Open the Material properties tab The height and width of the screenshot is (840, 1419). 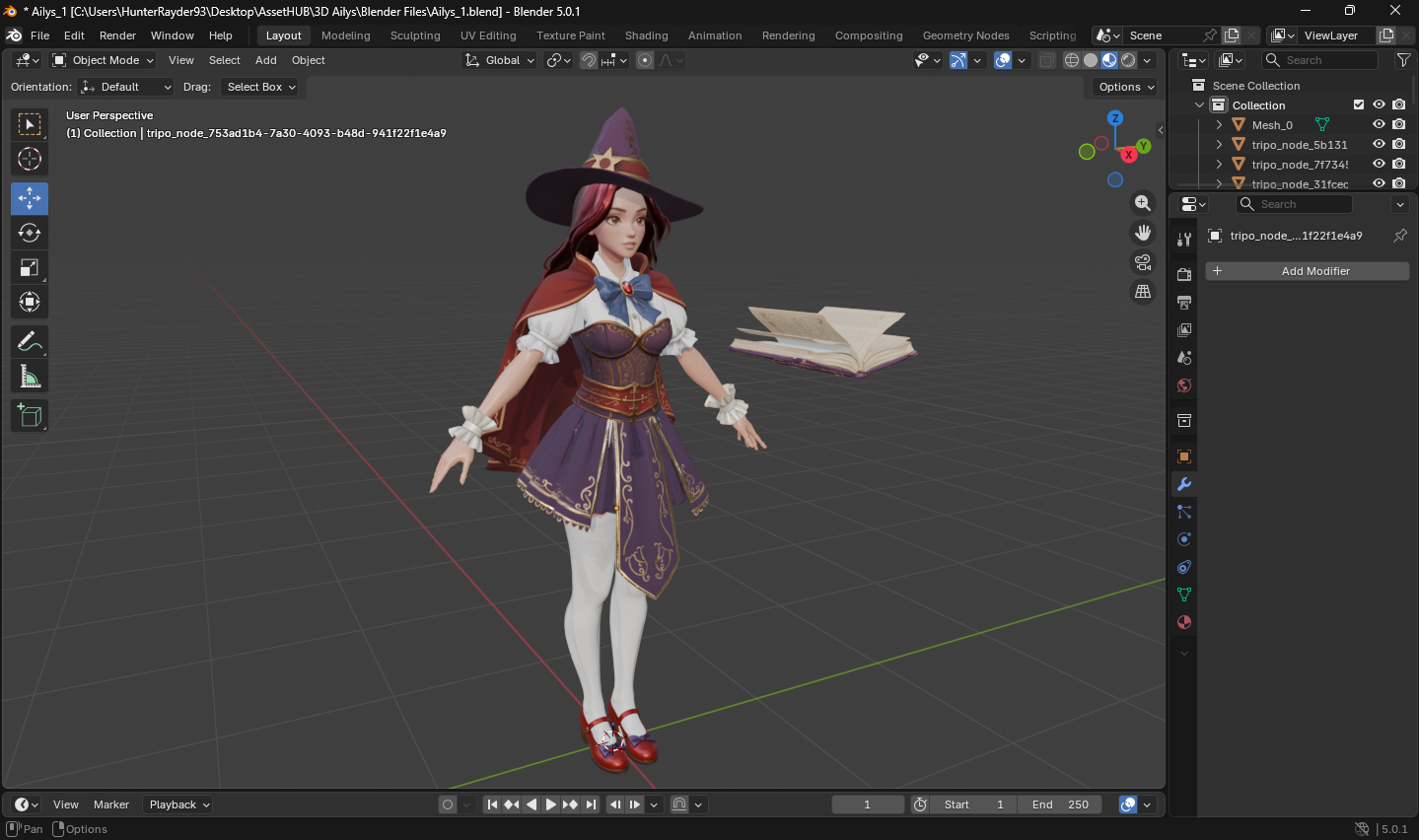[x=1184, y=622]
